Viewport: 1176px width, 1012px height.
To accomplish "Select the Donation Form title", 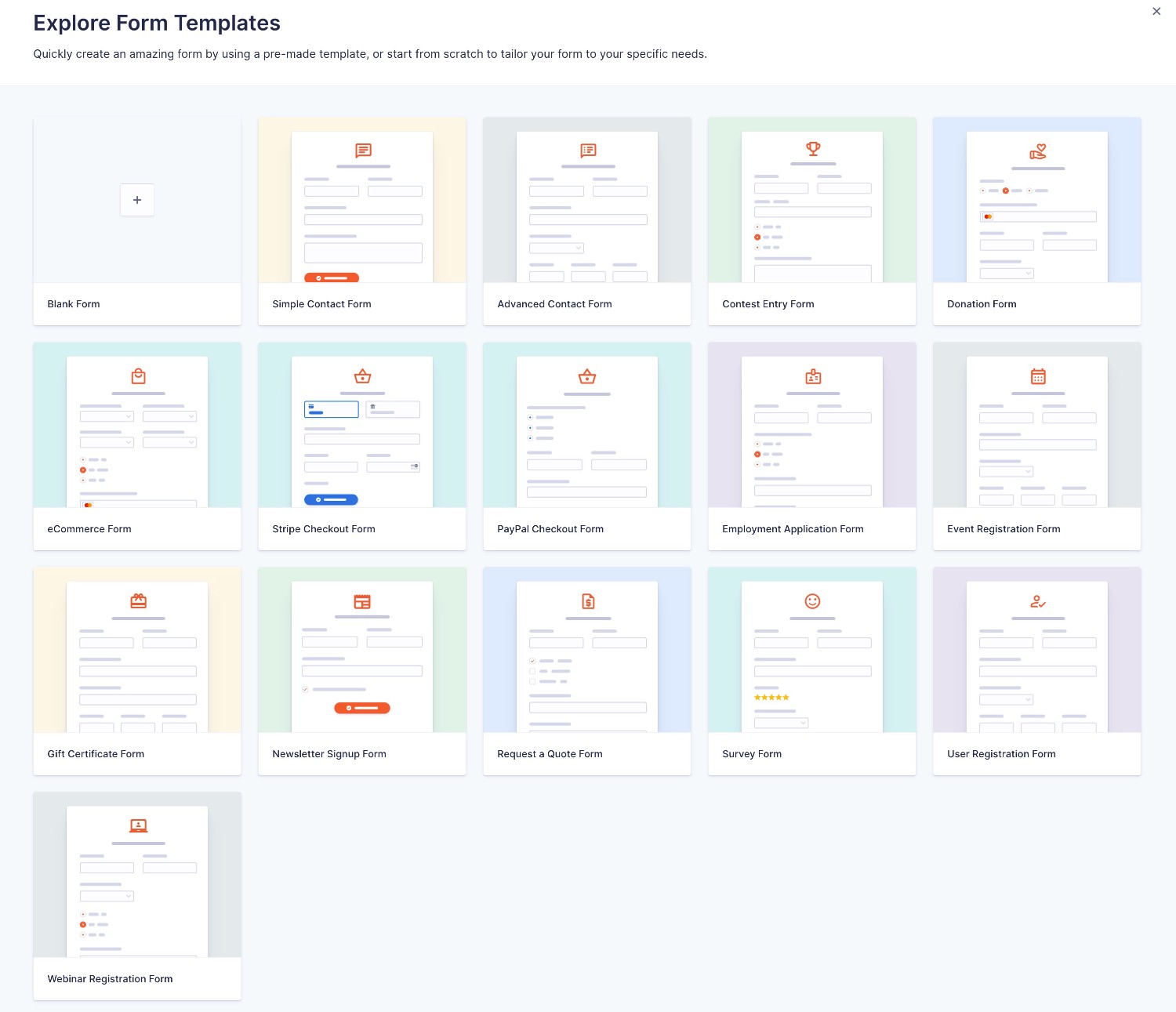I will pos(982,304).
